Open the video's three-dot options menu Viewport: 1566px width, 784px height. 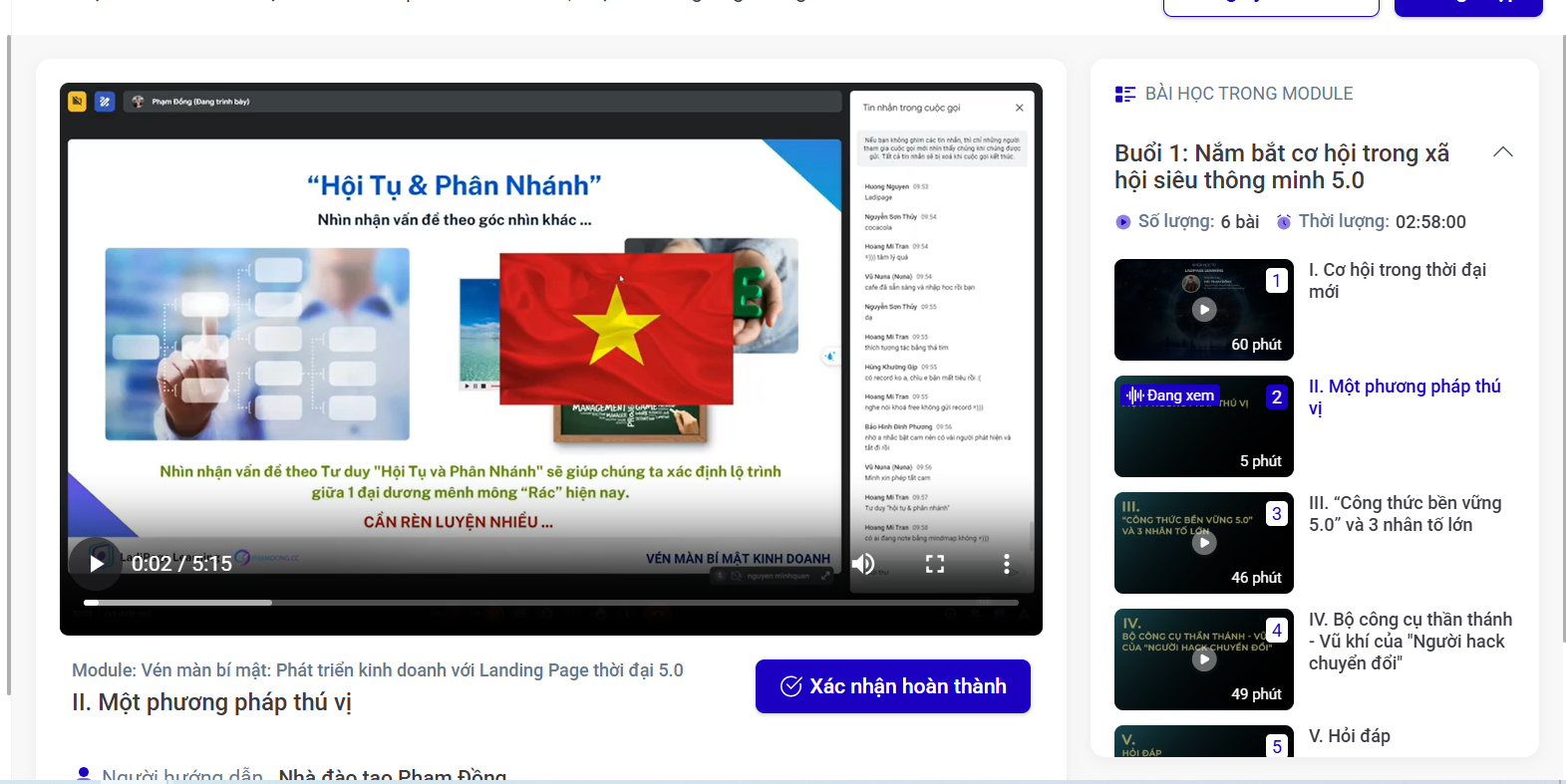coord(1007,564)
